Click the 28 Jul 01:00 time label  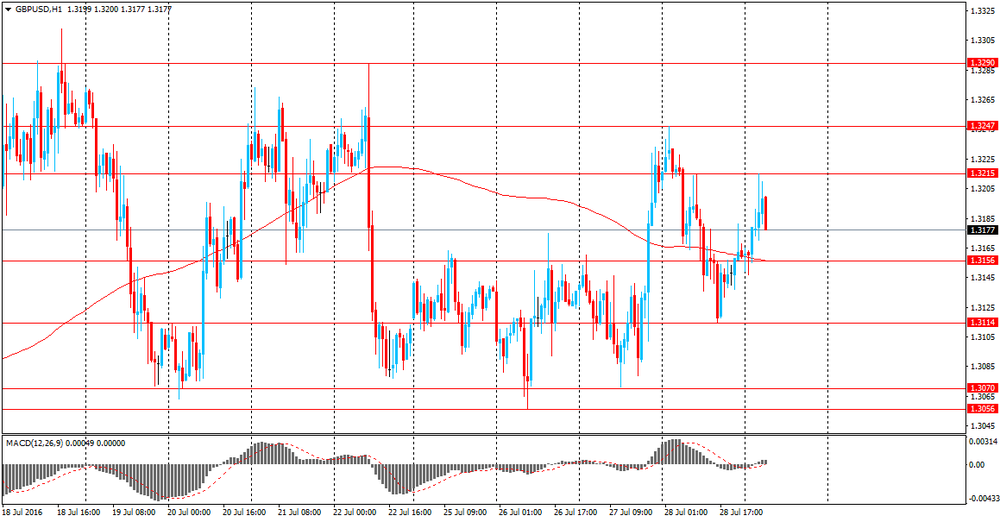(x=685, y=512)
